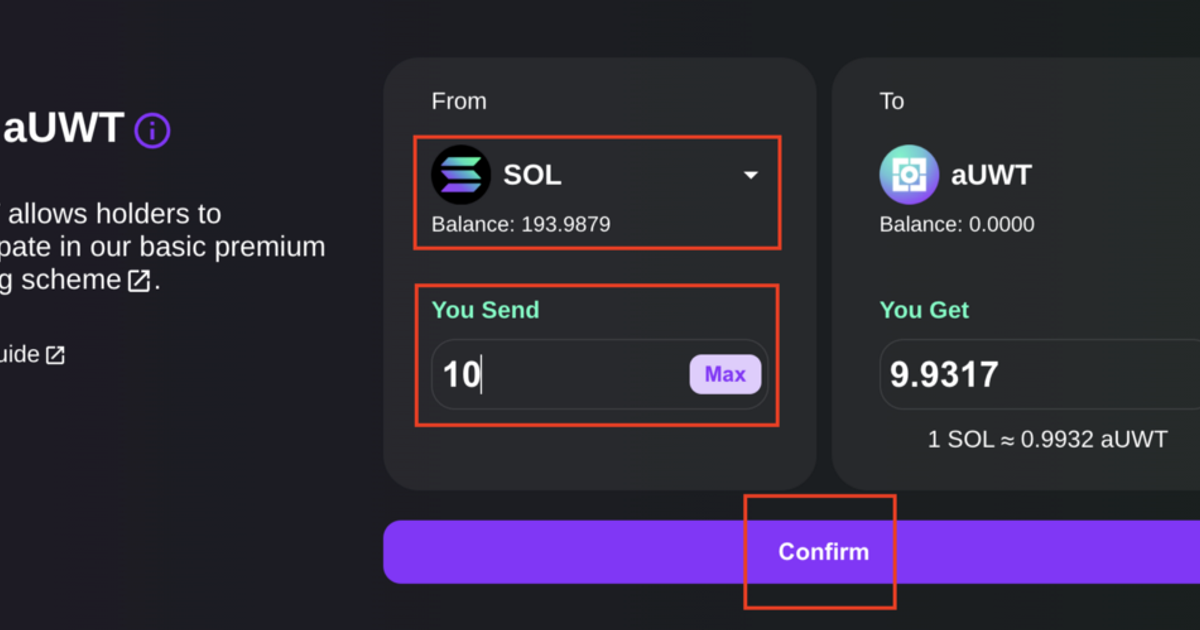Expand the SOL token dropdown arrow

point(751,176)
